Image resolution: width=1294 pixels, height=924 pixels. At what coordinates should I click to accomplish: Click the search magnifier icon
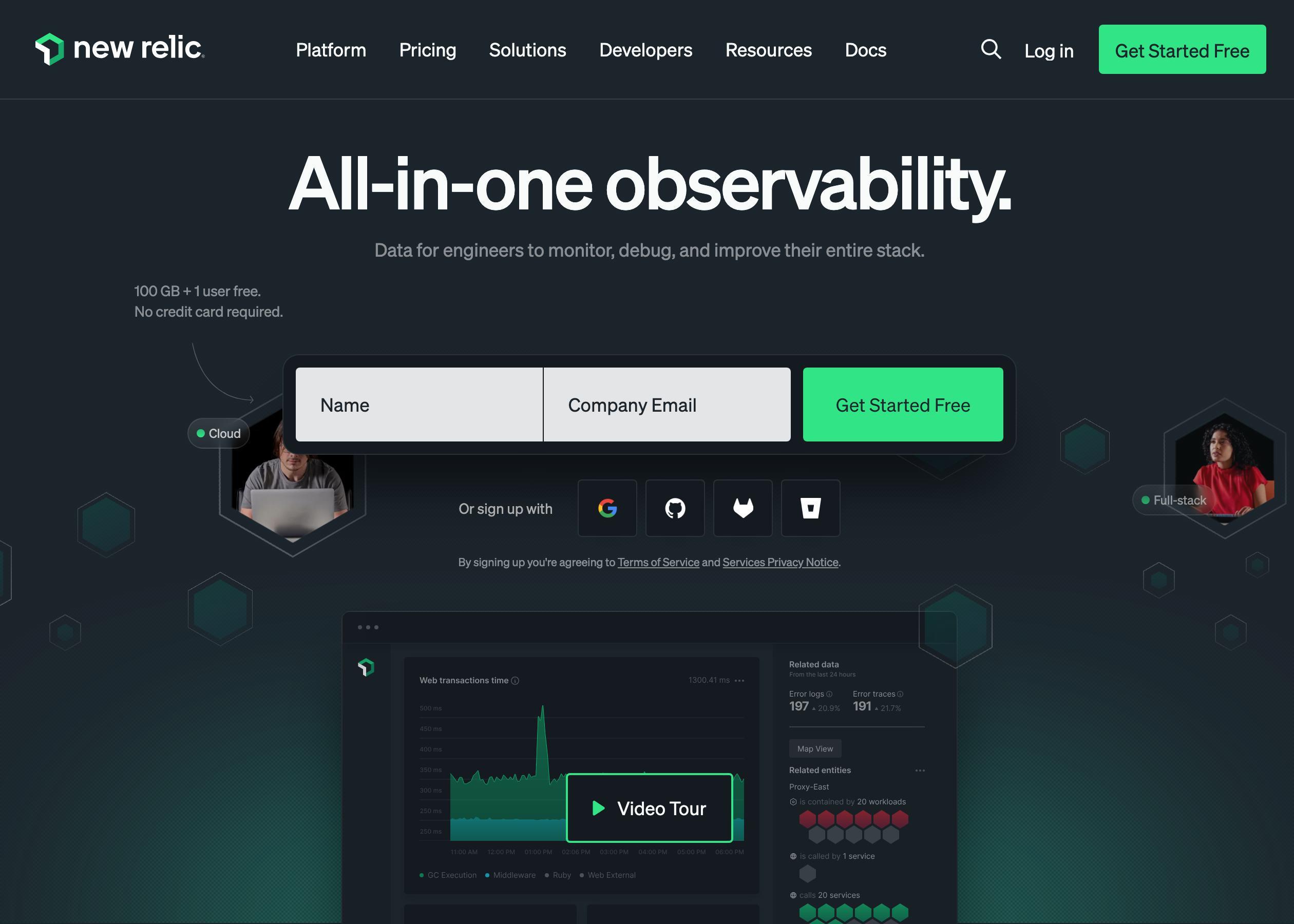990,49
